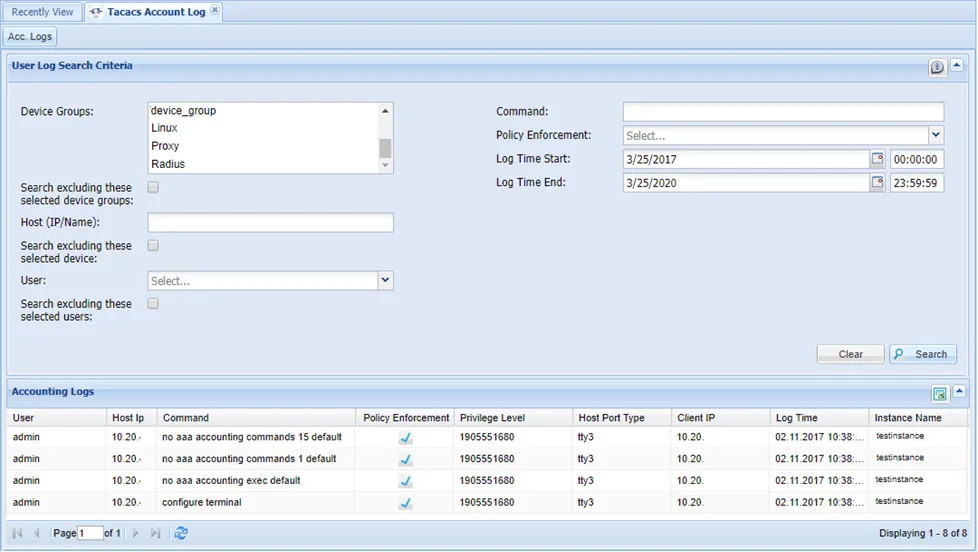Sort by the Client IP column header
Viewport: 978px width, 552px height.
coord(721,417)
